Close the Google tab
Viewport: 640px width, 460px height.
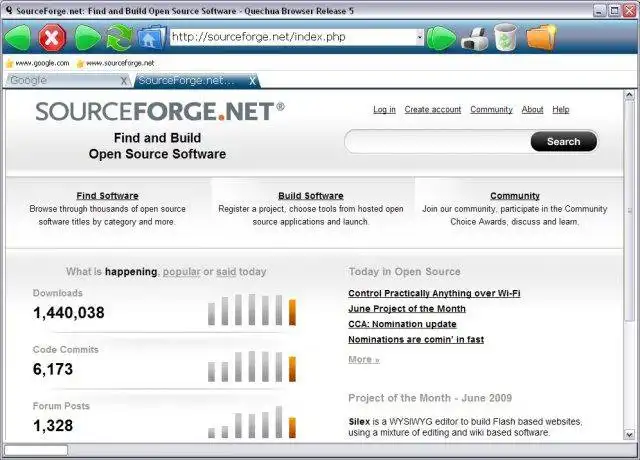pyautogui.click(x=124, y=81)
